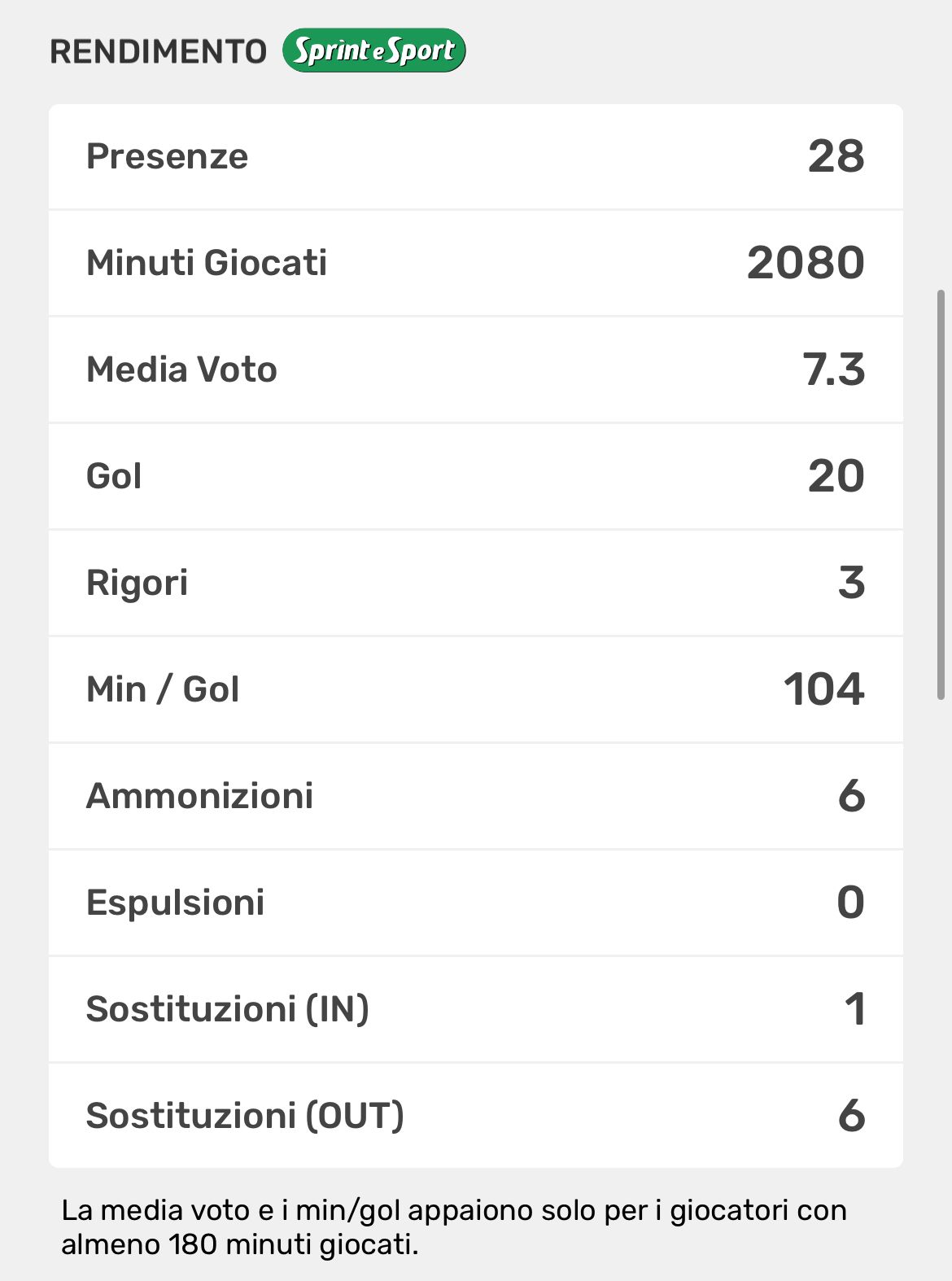The width and height of the screenshot is (952, 1281).
Task: Click the footnote about 180 minuti giocati
Action: 453,1227
